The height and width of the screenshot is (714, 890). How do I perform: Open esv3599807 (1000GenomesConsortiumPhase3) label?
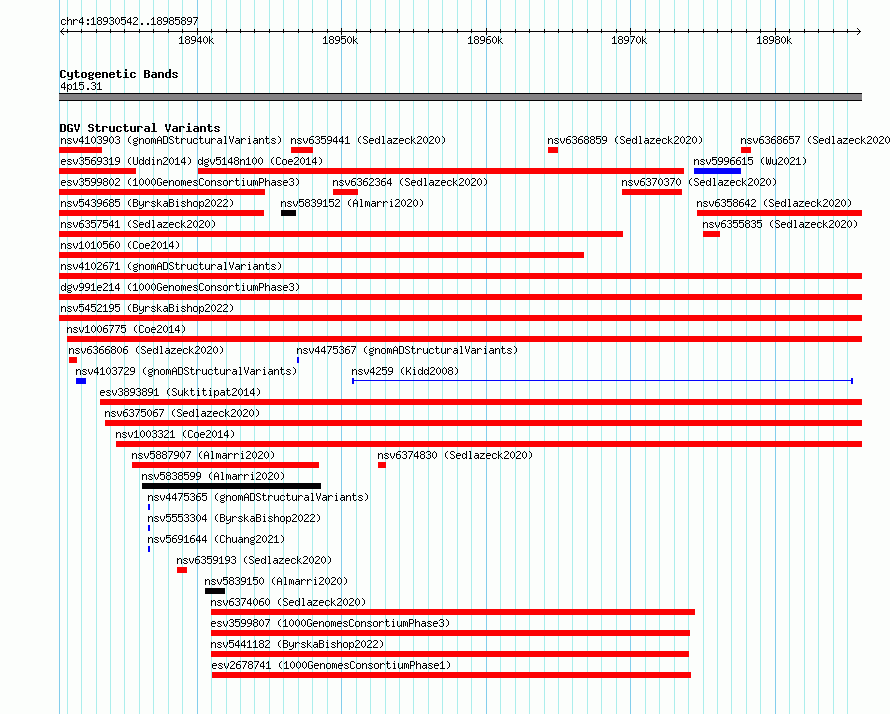330,623
